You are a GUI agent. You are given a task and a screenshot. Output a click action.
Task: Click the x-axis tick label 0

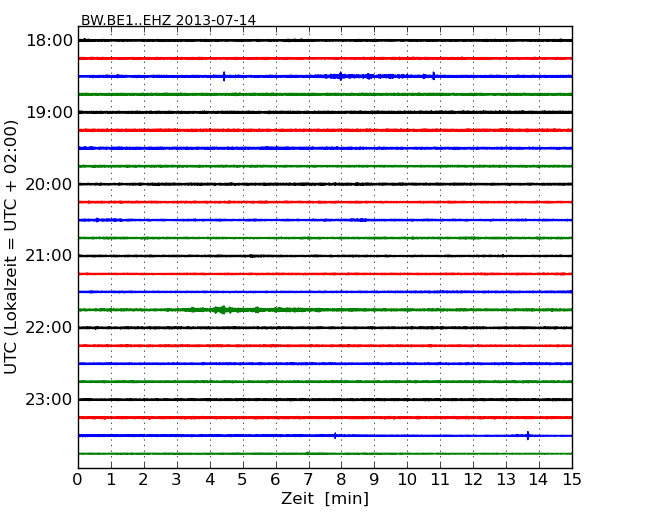click(78, 480)
